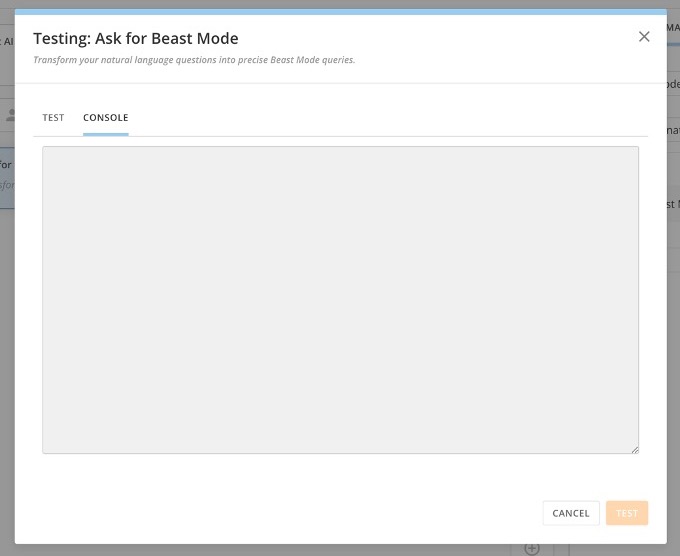The height and width of the screenshot is (556, 680).
Task: Click the CANCEL button
Action: (x=571, y=513)
